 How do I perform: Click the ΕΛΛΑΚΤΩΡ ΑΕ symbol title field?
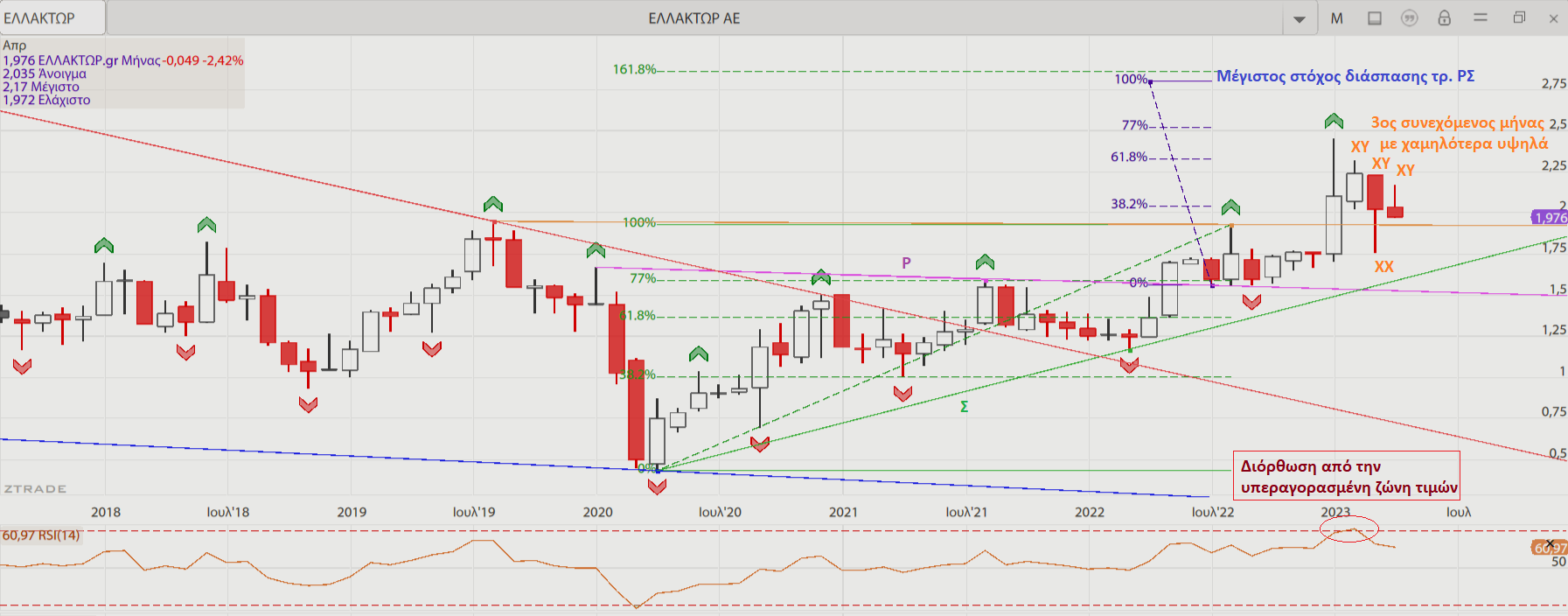pyautogui.click(x=694, y=18)
